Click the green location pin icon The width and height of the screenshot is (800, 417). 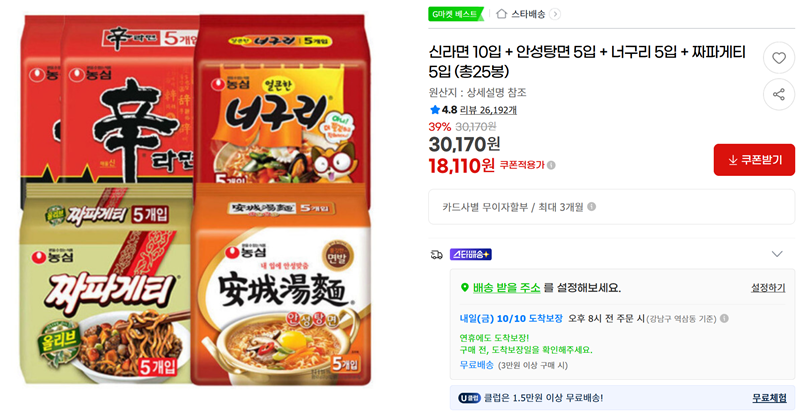(464, 288)
